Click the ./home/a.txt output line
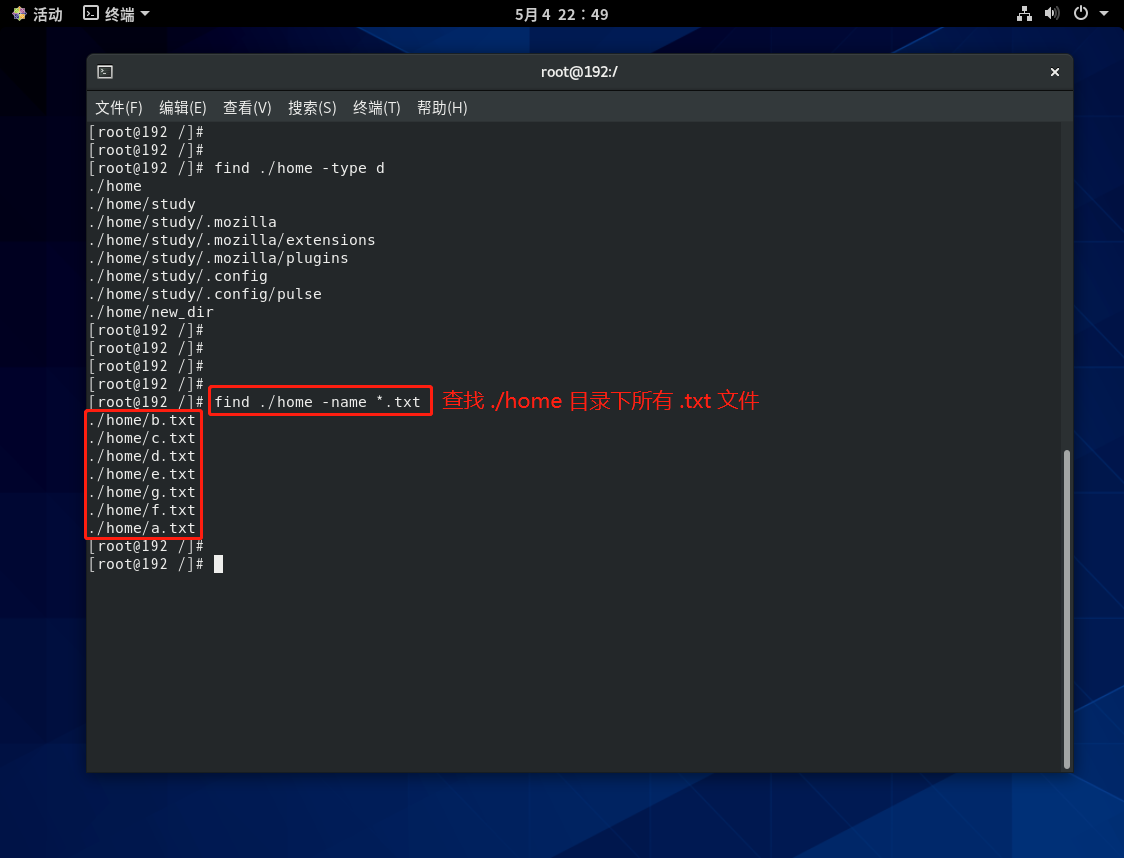 pos(142,528)
